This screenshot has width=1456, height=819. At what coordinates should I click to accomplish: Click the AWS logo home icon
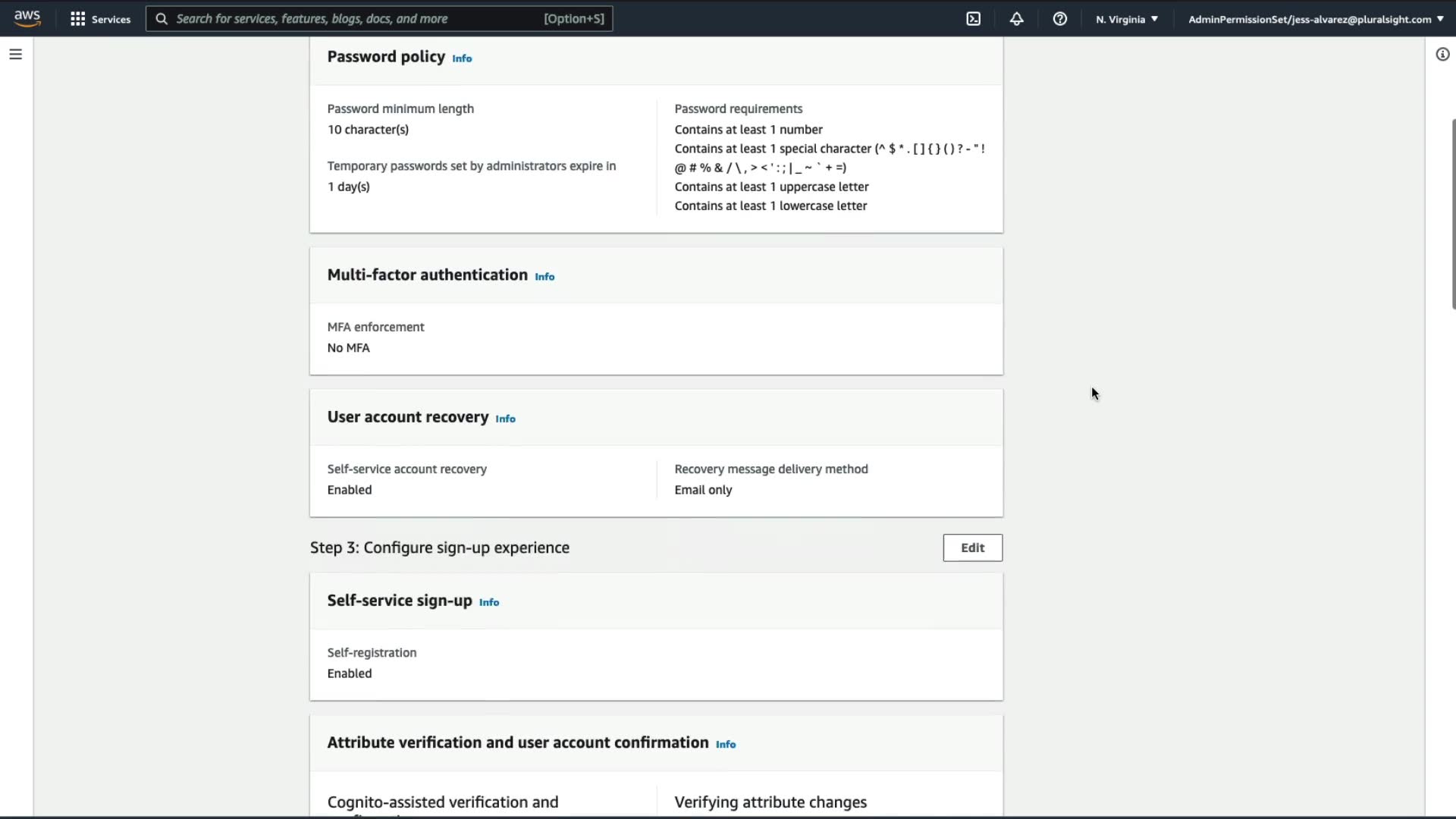27,18
